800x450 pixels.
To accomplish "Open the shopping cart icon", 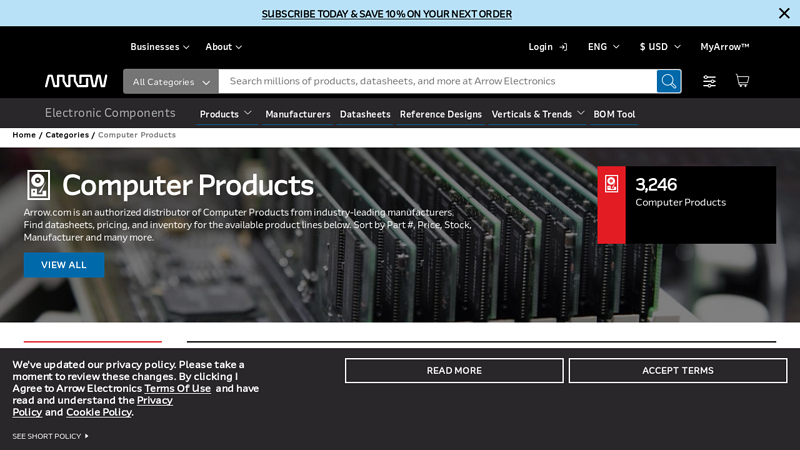I will click(x=742, y=81).
